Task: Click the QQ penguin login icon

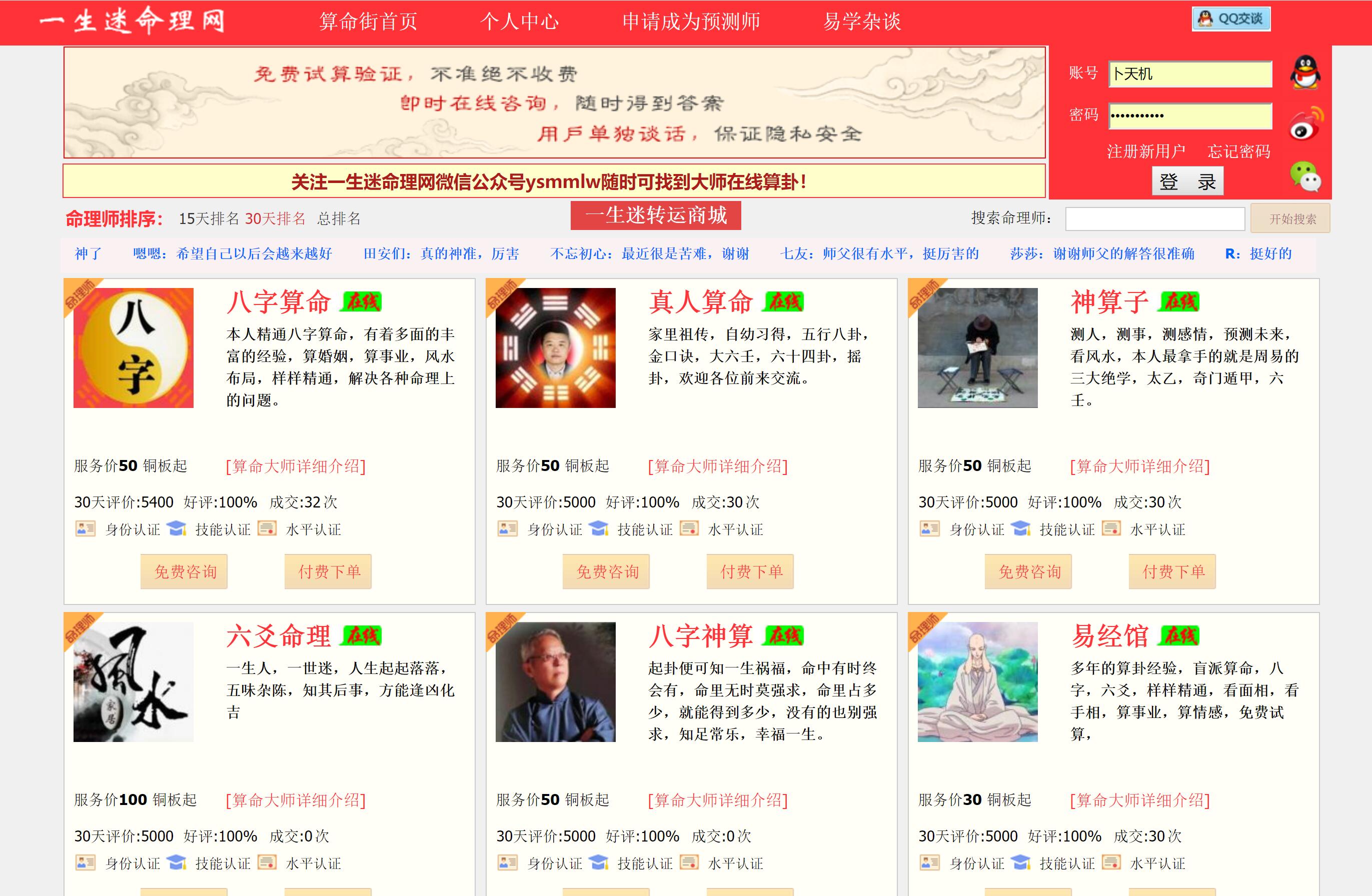Action: coord(1305,72)
